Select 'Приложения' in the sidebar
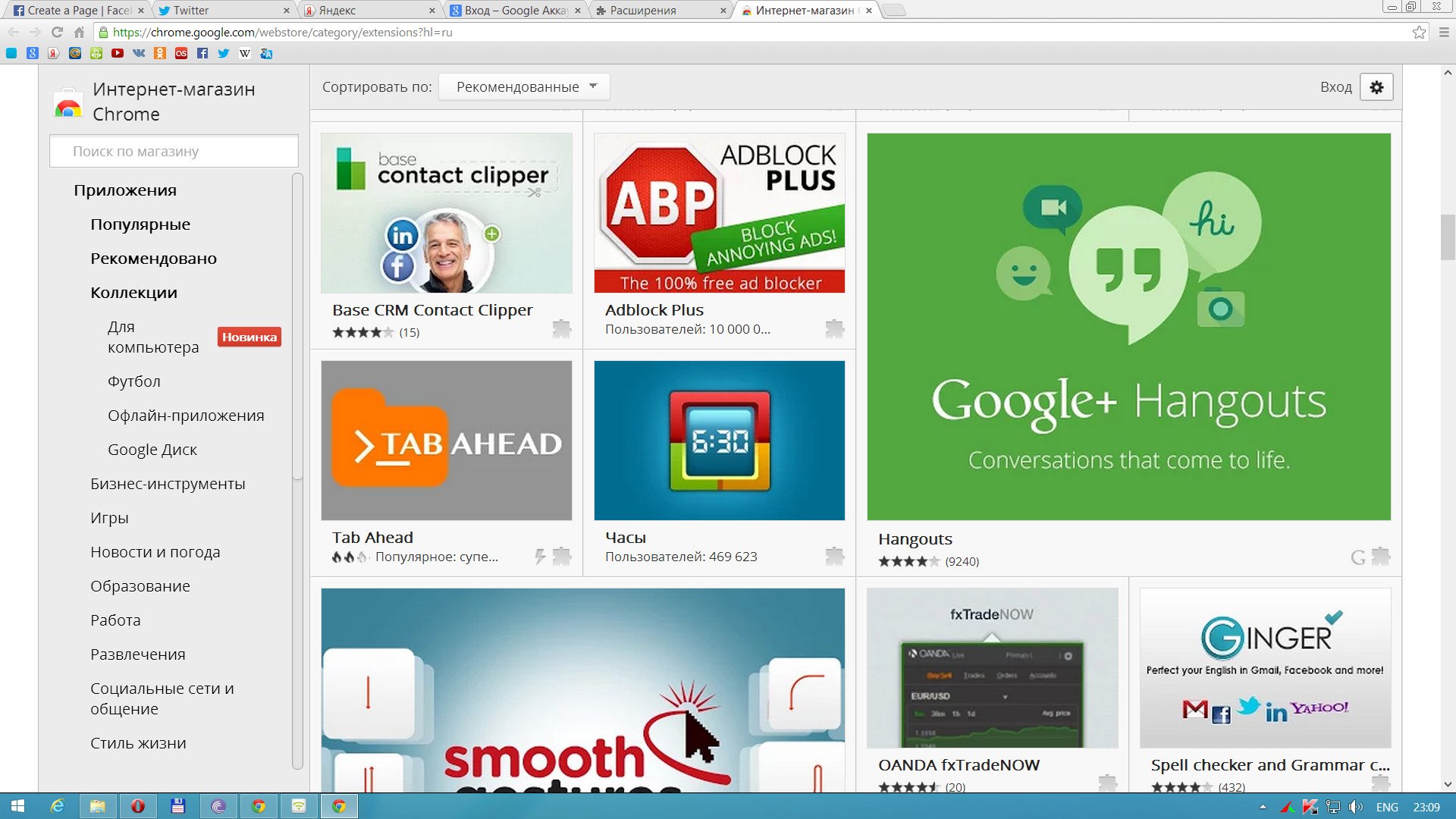 (x=125, y=190)
